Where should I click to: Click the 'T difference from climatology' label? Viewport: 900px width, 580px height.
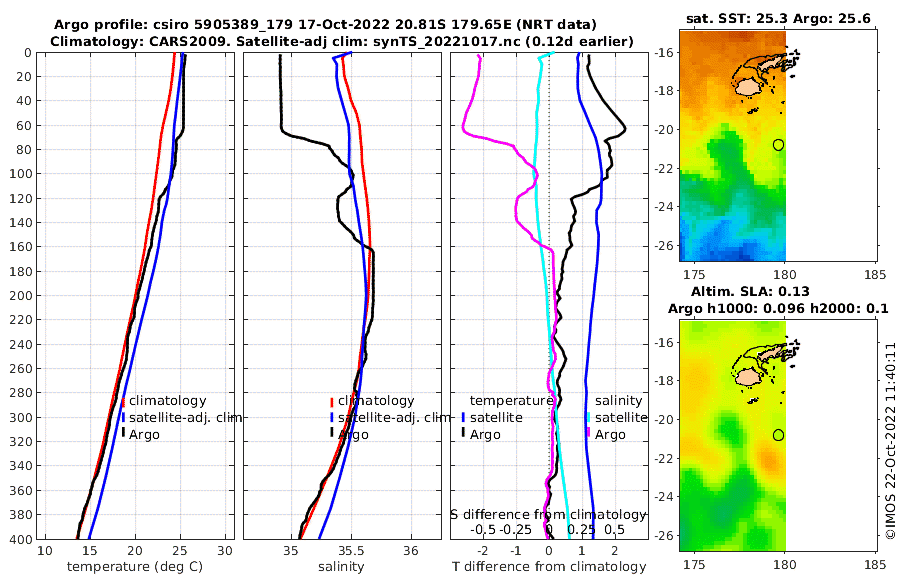tap(549, 567)
